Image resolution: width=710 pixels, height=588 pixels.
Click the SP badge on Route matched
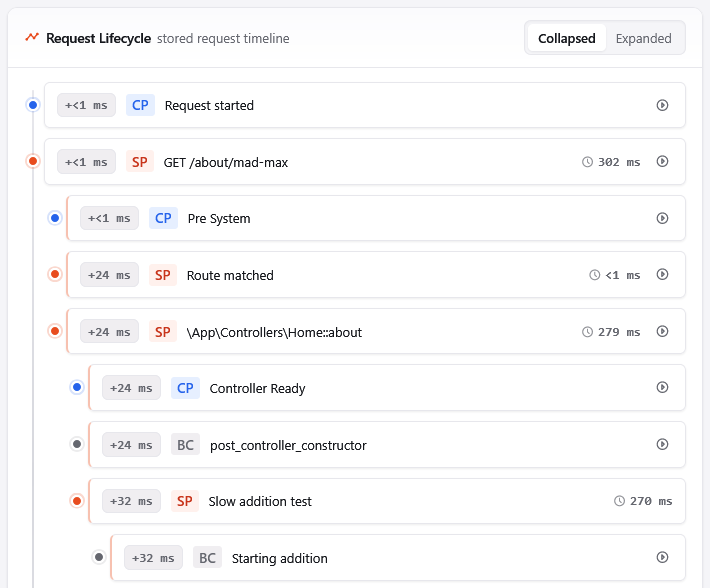[163, 275]
